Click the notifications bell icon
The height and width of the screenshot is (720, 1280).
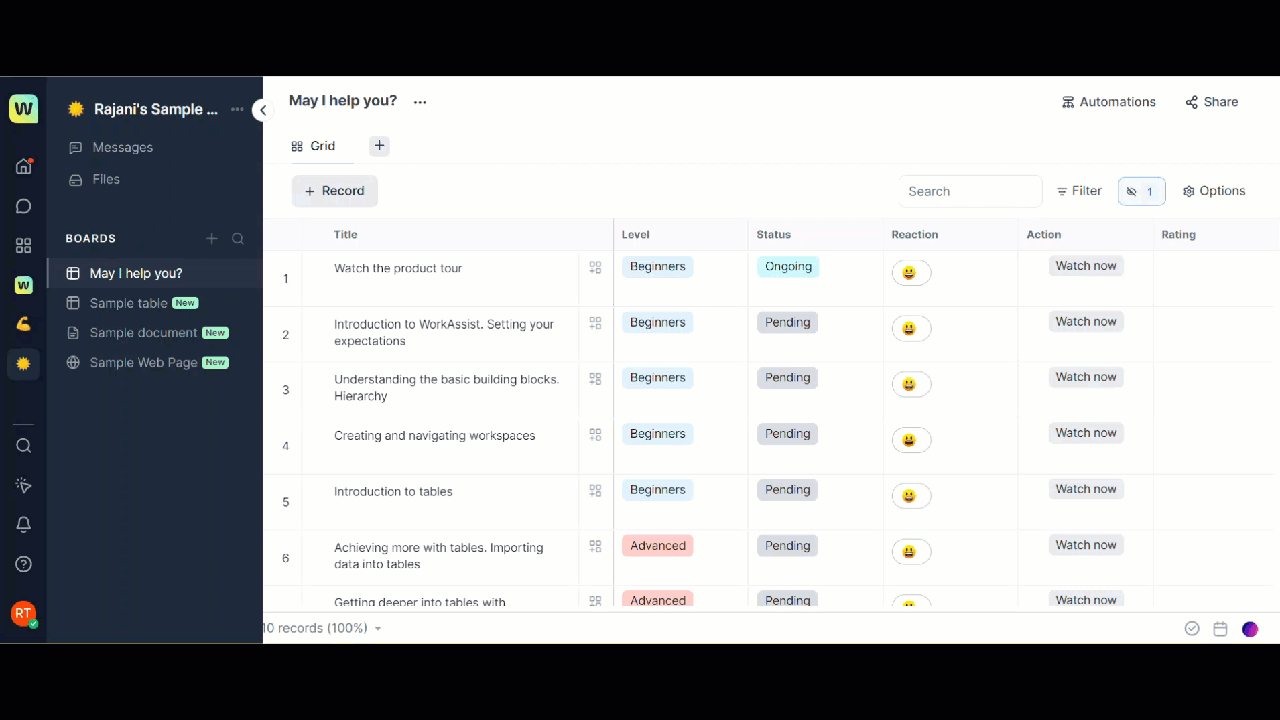coord(24,525)
